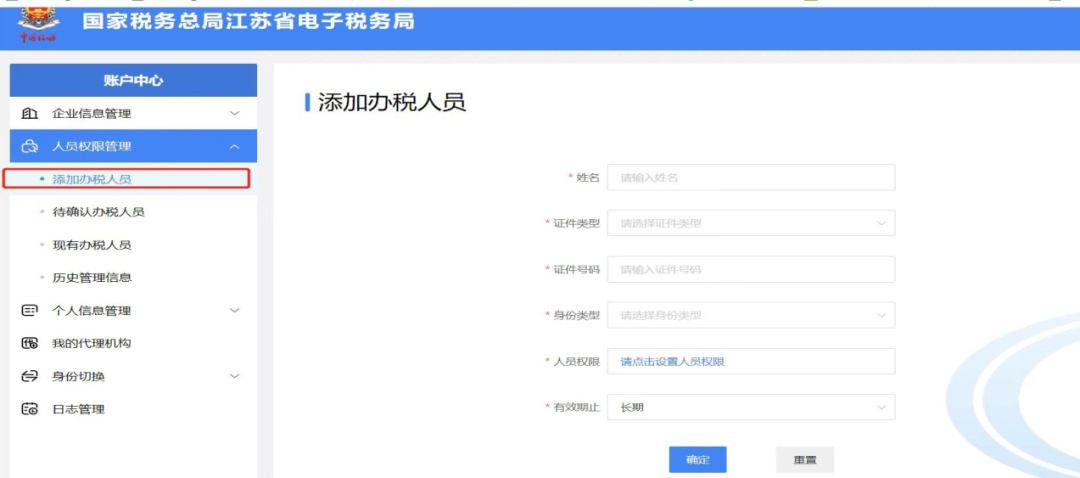Click the 身份切换 switch icon
This screenshot has width=1080, height=478.
tap(30, 376)
